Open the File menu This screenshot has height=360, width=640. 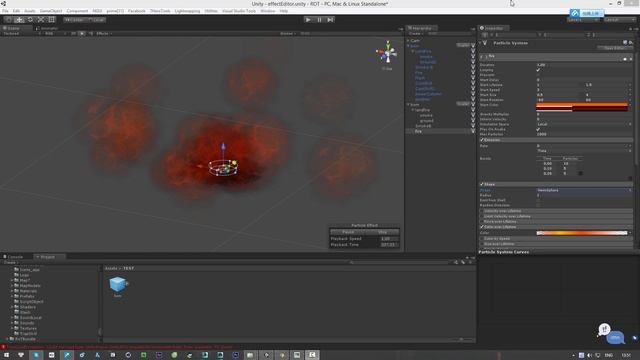point(5,11)
